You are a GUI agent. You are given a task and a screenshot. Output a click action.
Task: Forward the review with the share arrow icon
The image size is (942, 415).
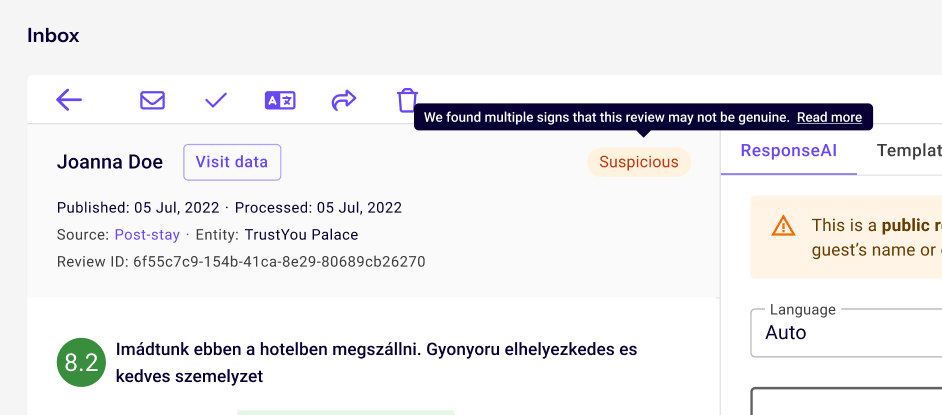(x=344, y=100)
